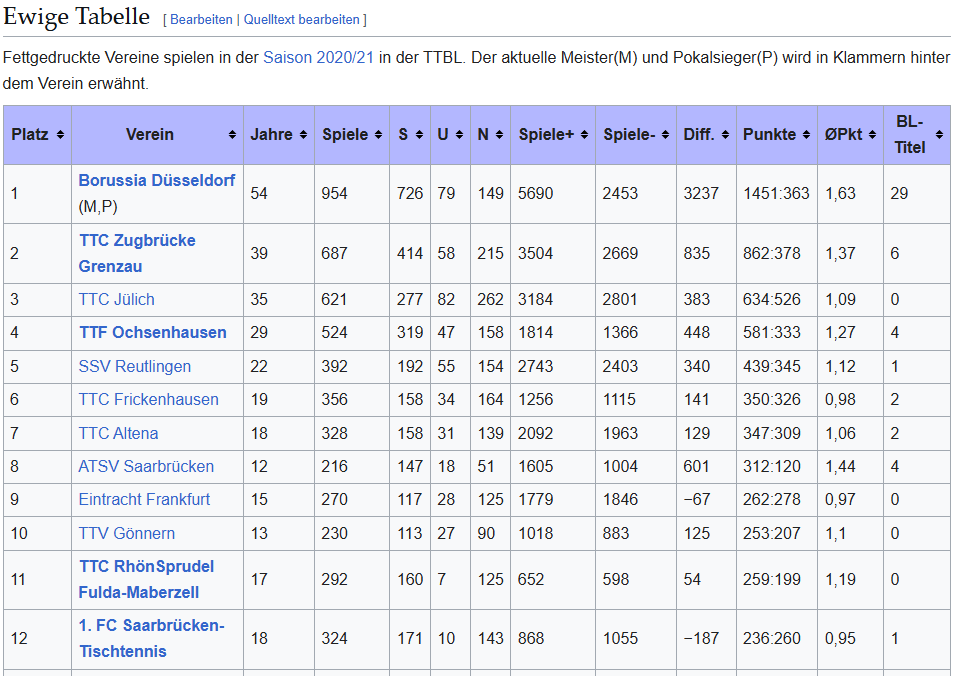955x676 pixels.
Task: Open Quelltext bearbeiten link
Action: 301,19
